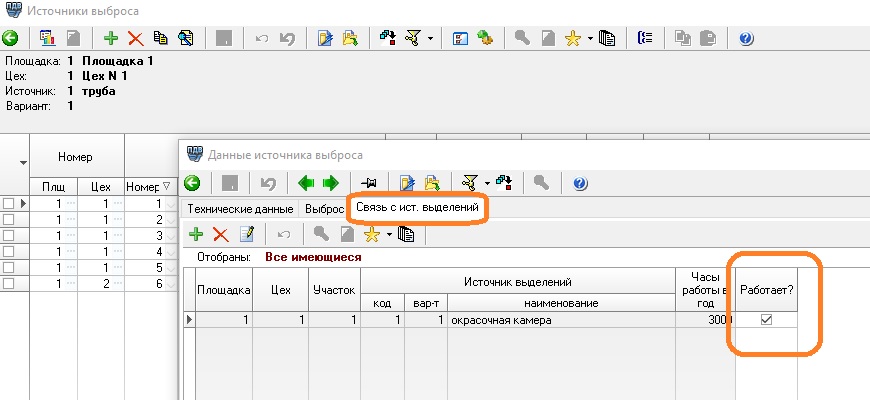Click the pencil edit icon above the links table

(247, 234)
